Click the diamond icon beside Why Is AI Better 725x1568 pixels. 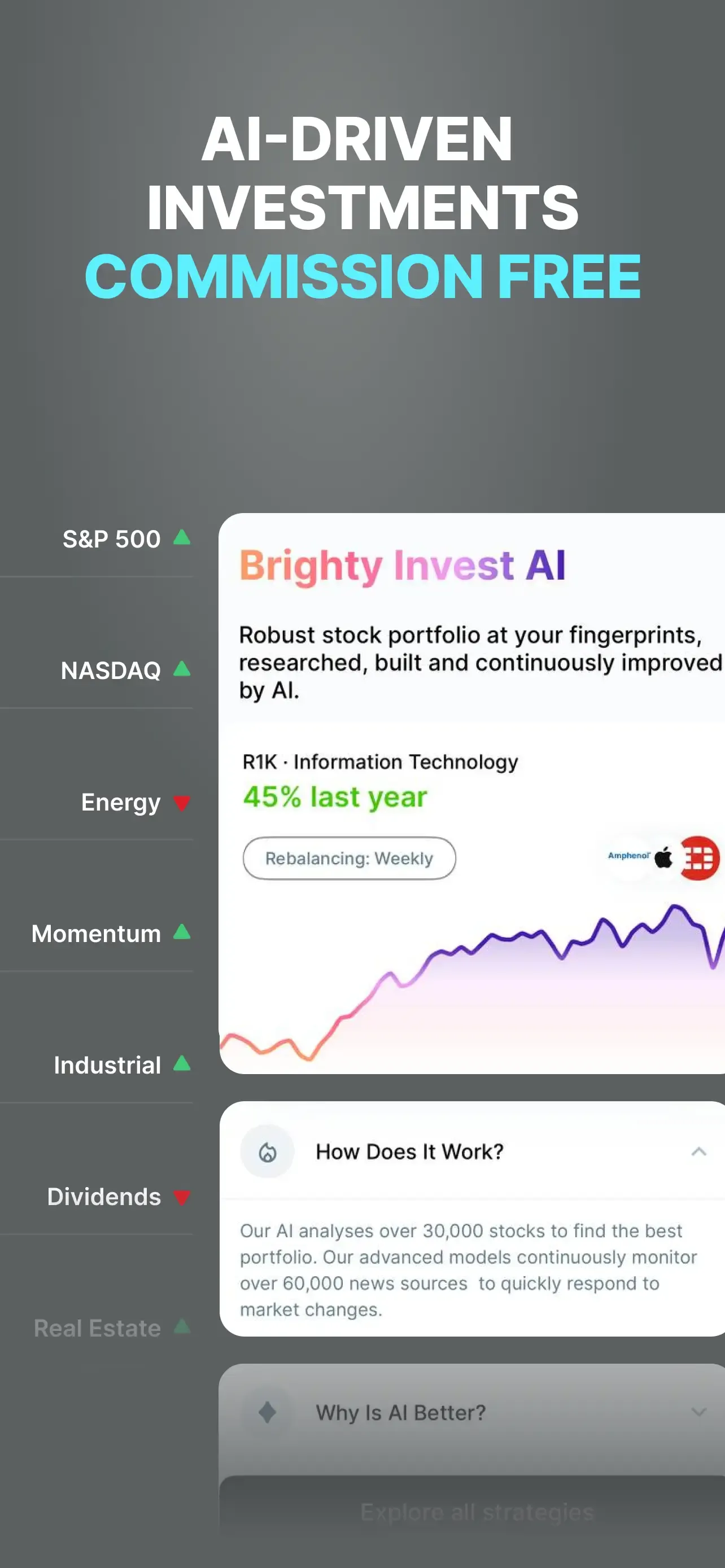pos(267,1412)
